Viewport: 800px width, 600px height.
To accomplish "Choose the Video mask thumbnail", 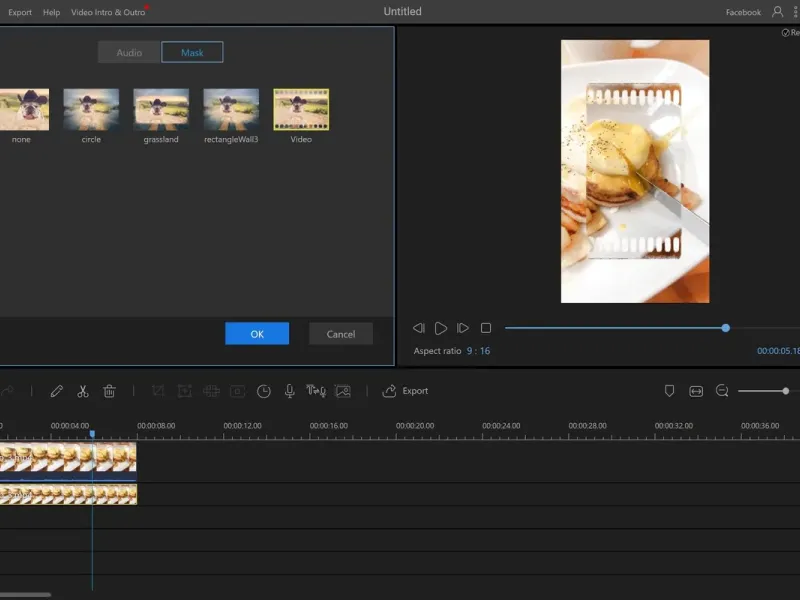I will point(301,110).
